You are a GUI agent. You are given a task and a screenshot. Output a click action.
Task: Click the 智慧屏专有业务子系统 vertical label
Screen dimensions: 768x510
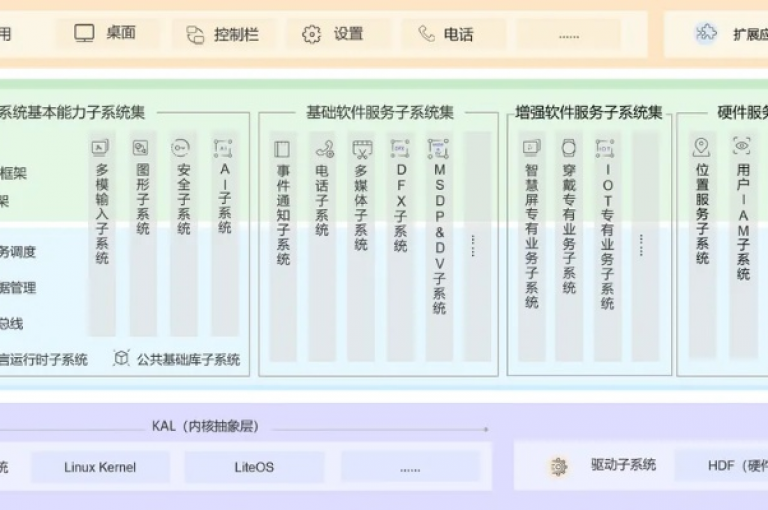point(531,236)
